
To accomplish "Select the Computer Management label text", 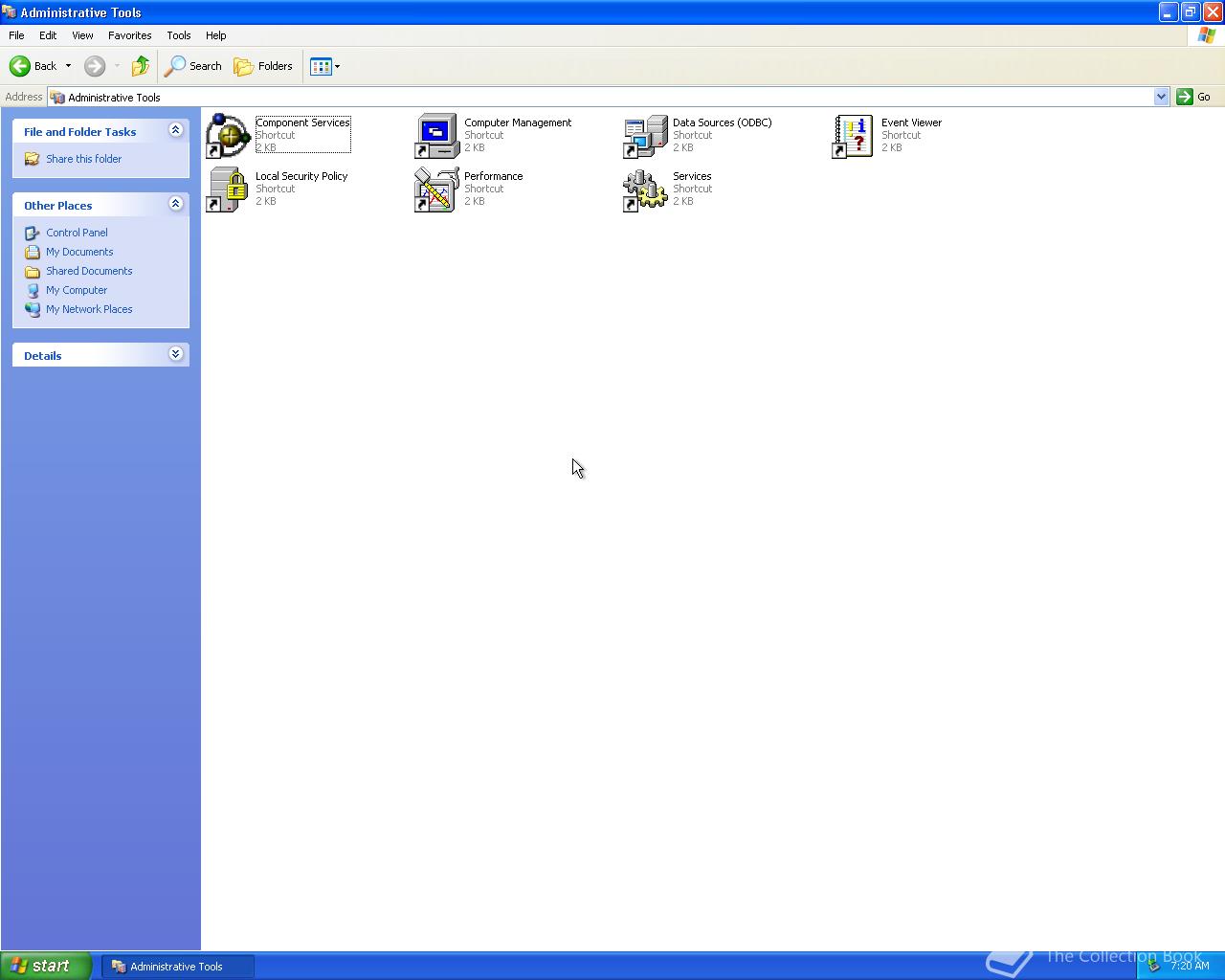I will [x=518, y=122].
